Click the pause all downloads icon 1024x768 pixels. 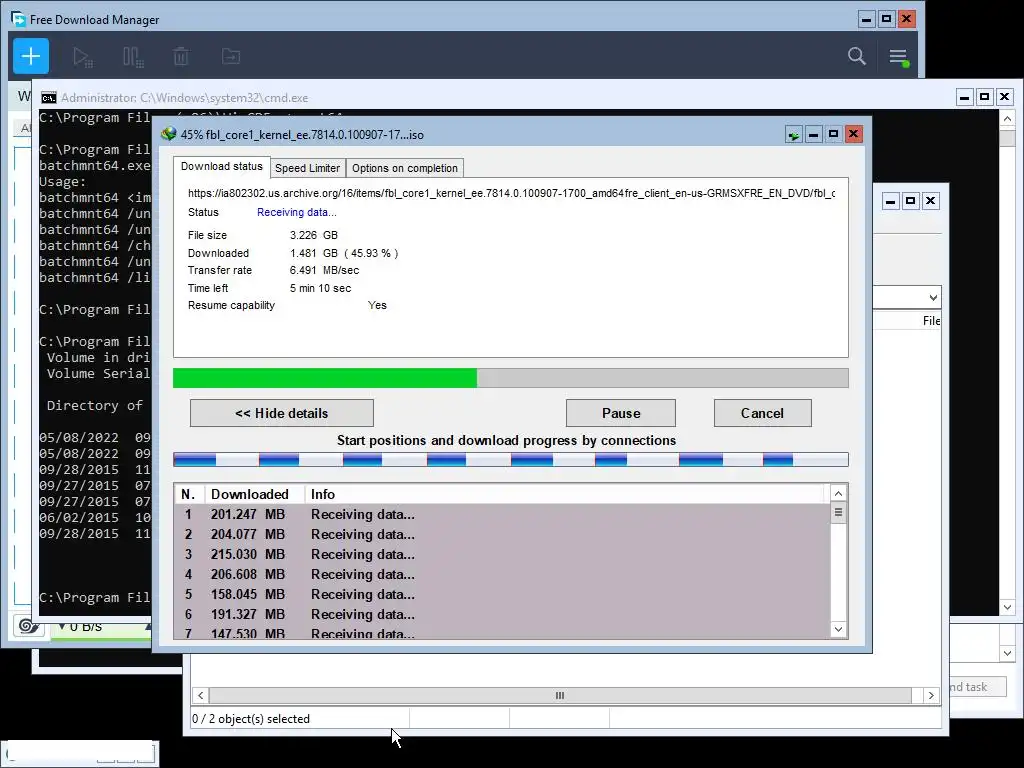[x=133, y=57]
